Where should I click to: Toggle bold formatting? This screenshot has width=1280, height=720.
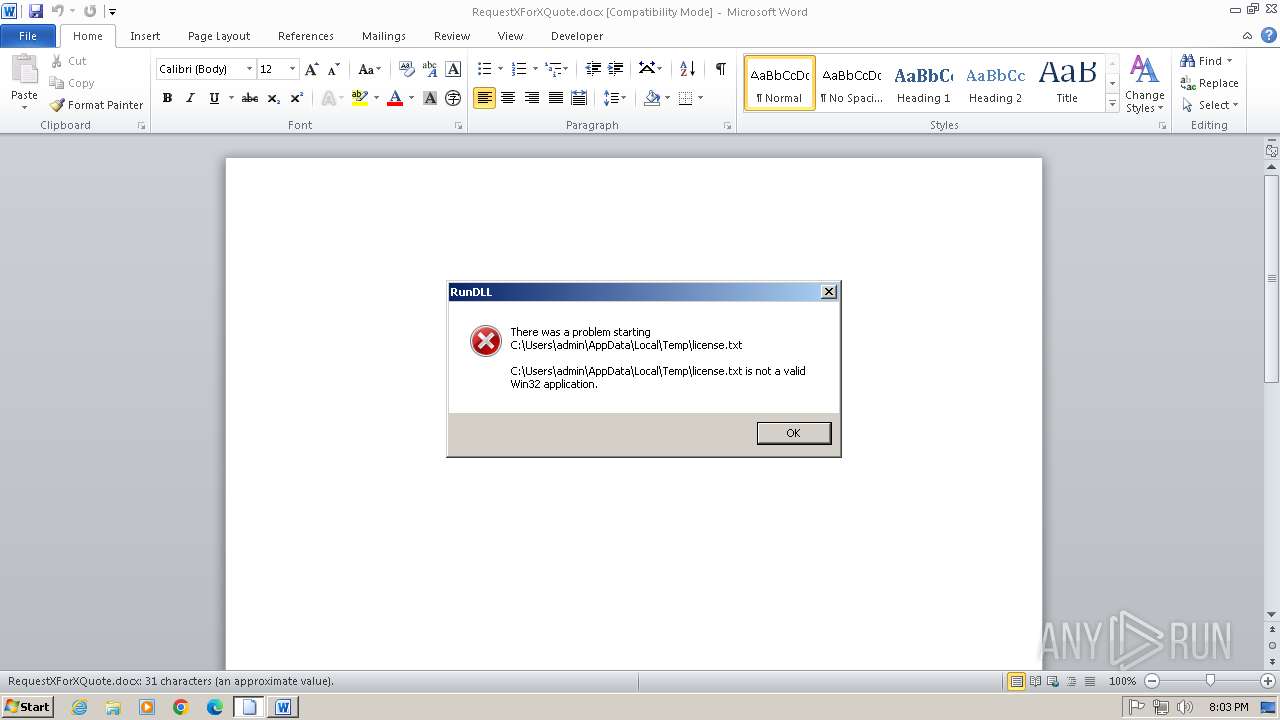click(167, 98)
